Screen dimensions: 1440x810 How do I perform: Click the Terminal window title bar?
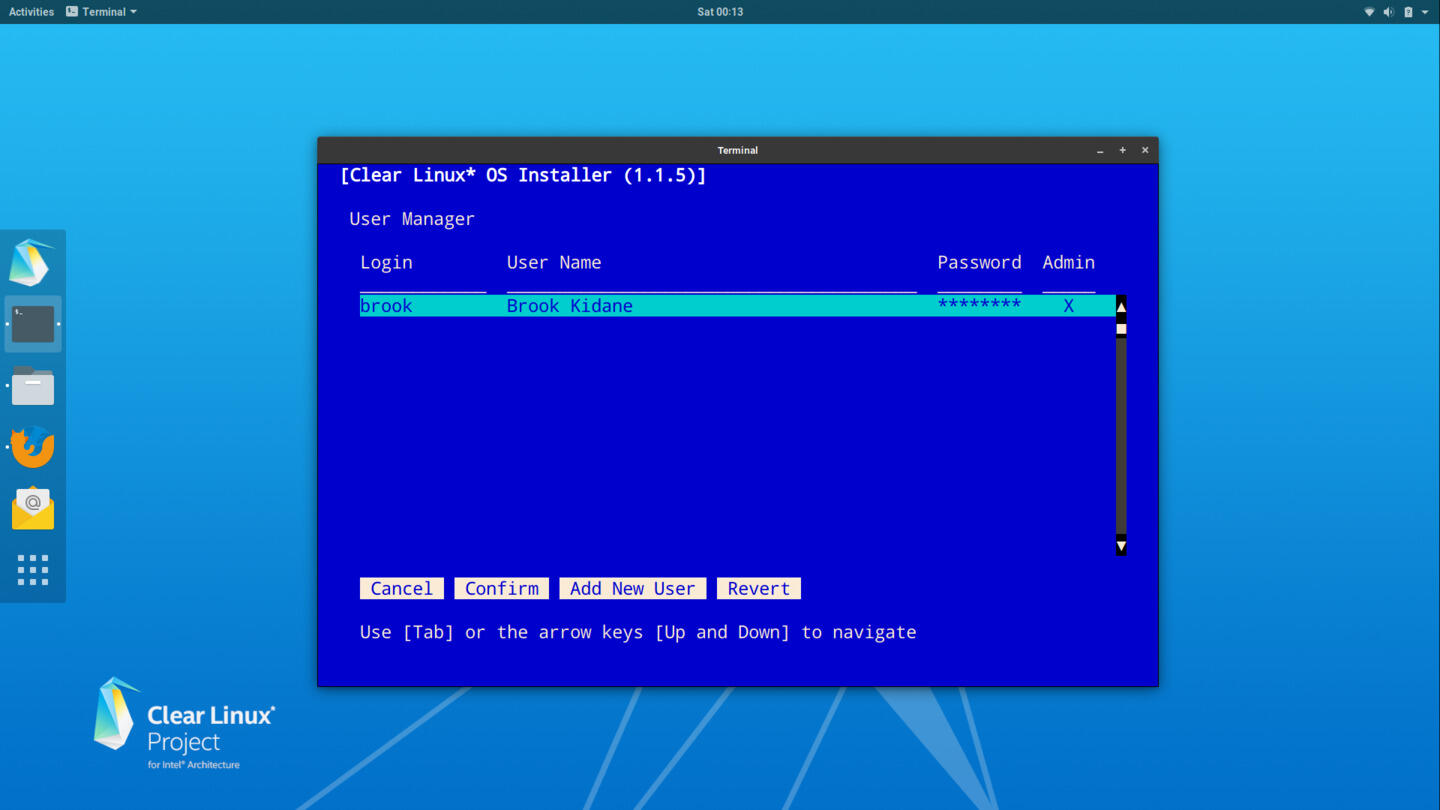point(737,150)
